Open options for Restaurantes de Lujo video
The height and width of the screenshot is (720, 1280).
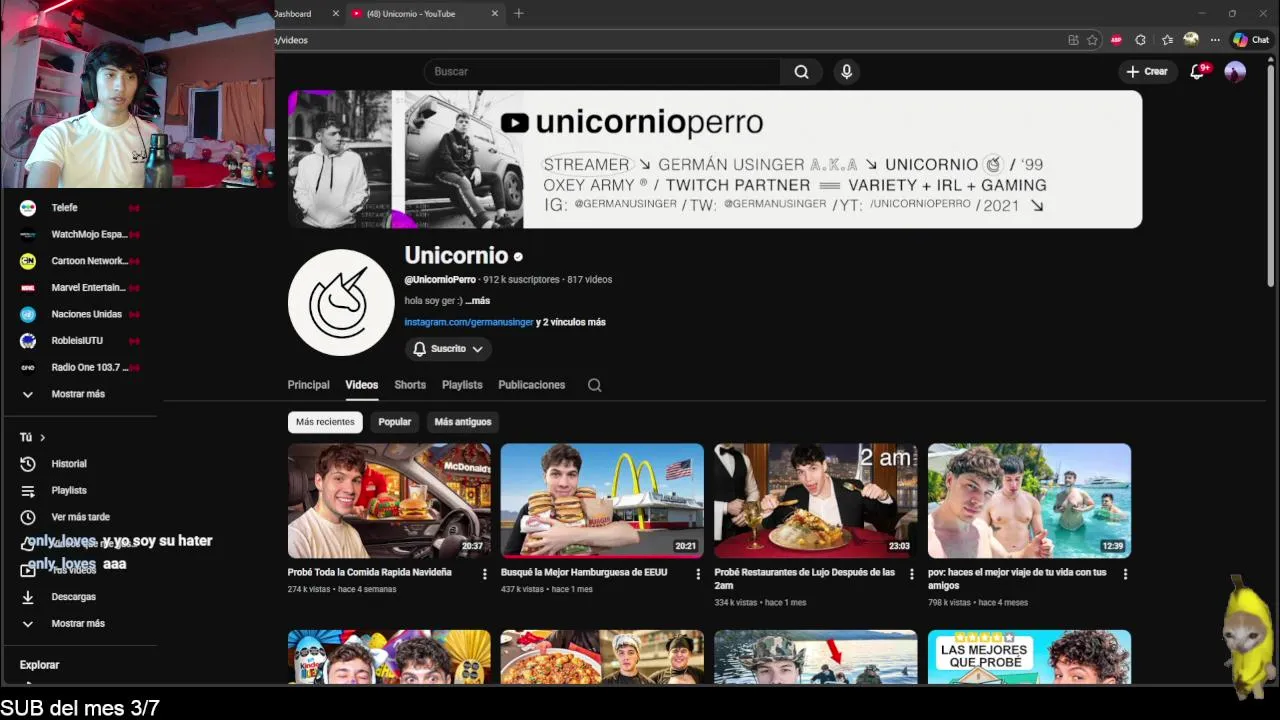[911, 574]
